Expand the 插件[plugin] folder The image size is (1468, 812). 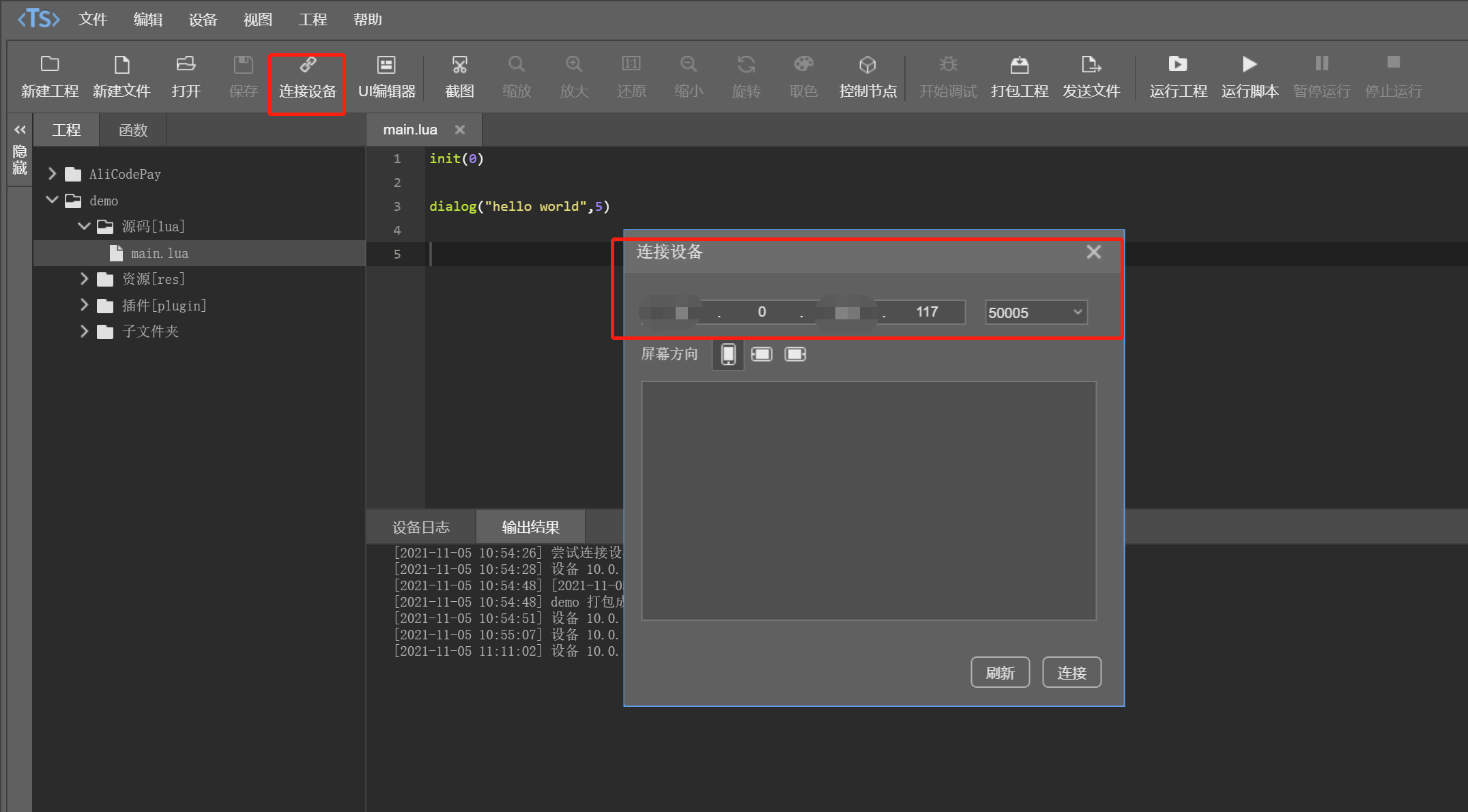click(85, 304)
